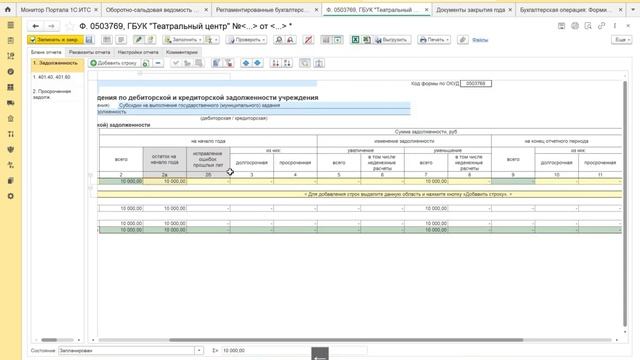This screenshot has width=640, height=360.
Task: Click the pencil edit-mode icon in the toolbar
Action: click(139, 40)
